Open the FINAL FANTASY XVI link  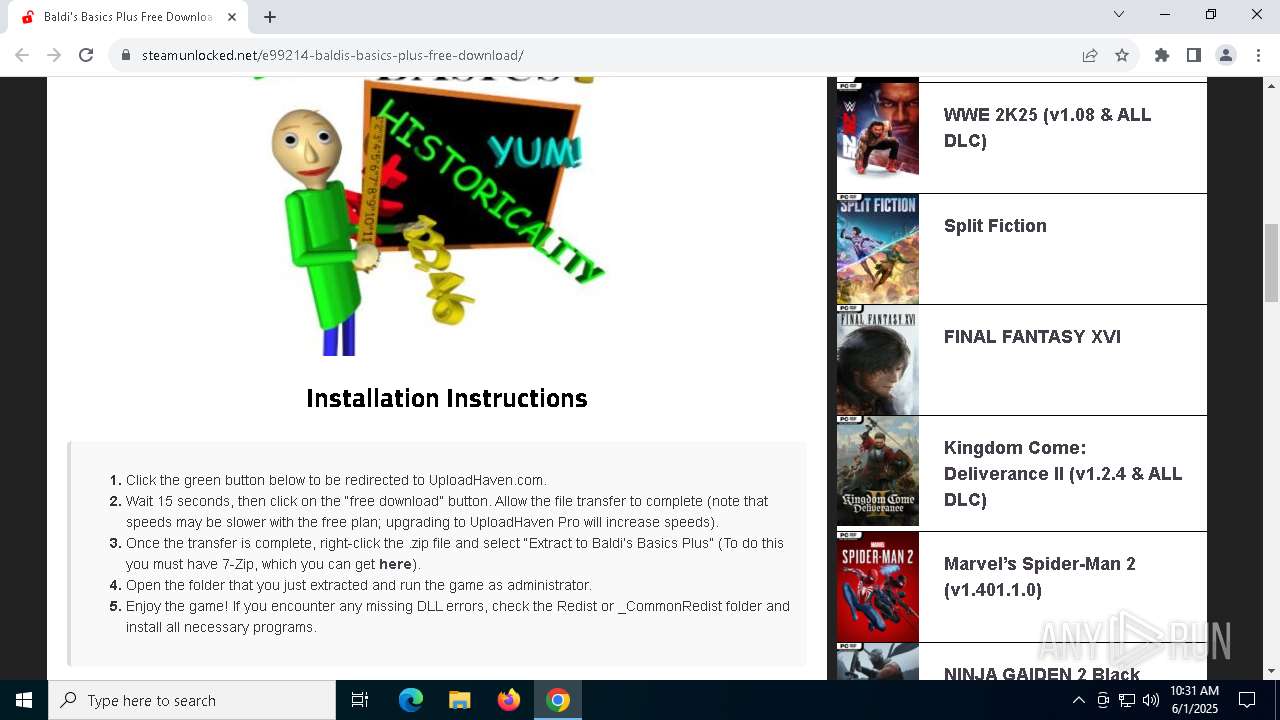(1032, 337)
